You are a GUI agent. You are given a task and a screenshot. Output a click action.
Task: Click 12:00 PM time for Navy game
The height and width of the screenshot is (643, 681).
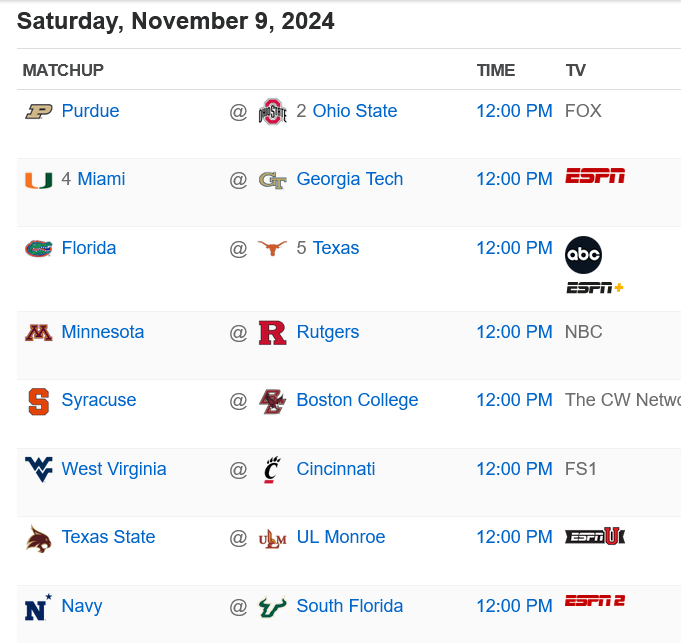click(514, 606)
